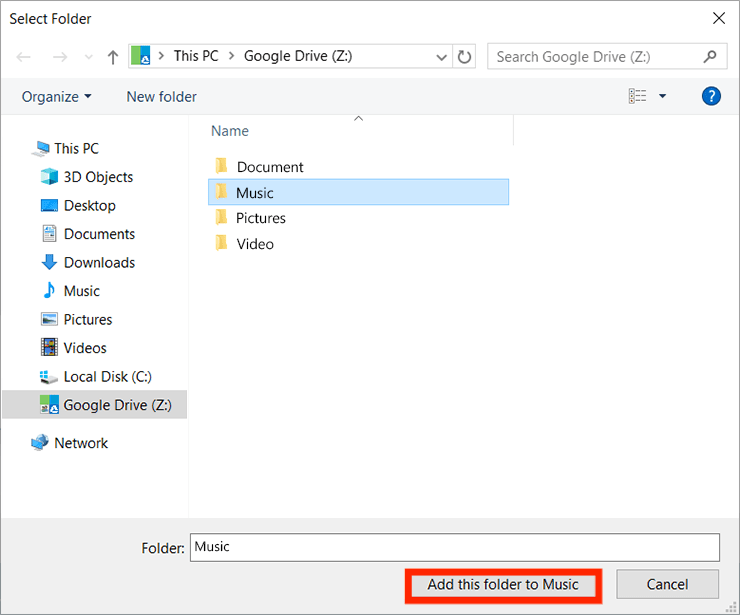
Task: Click This PC in address breadcrumb
Action: 196,56
